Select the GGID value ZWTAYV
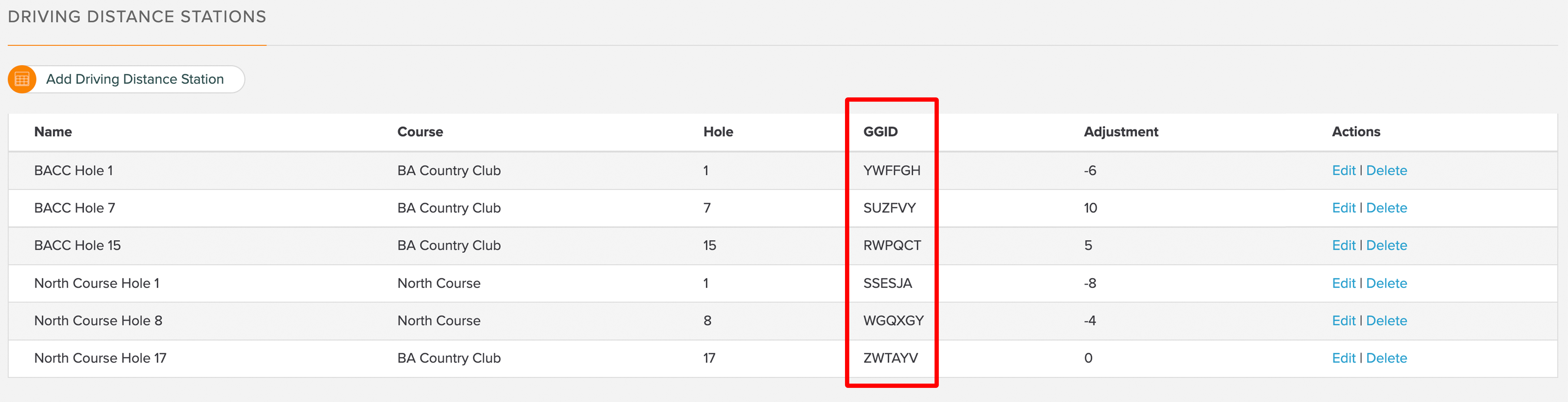The width and height of the screenshot is (1568, 402). click(891, 358)
